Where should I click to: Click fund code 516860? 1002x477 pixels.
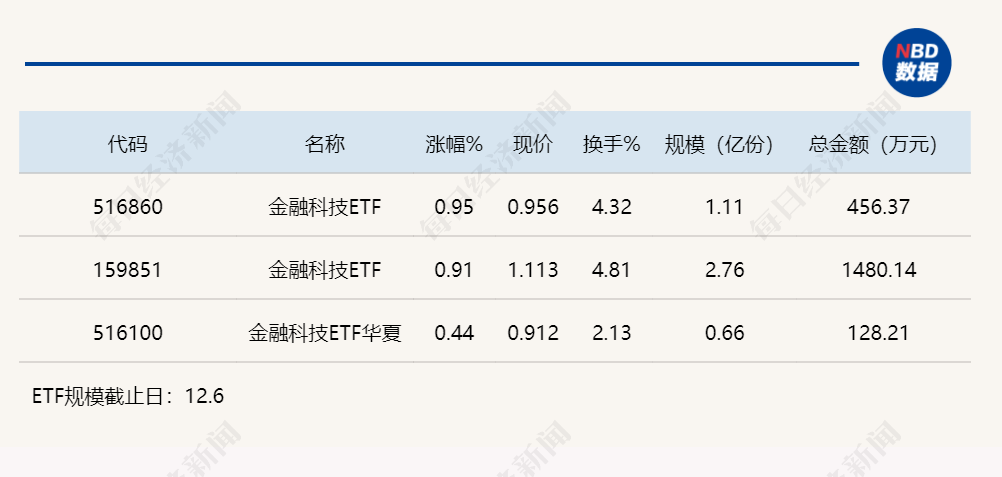(x=128, y=207)
